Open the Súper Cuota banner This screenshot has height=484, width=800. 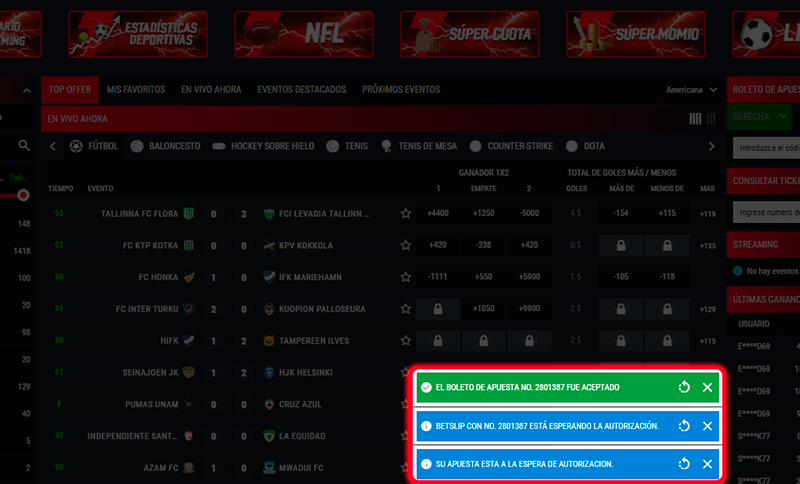[470, 34]
